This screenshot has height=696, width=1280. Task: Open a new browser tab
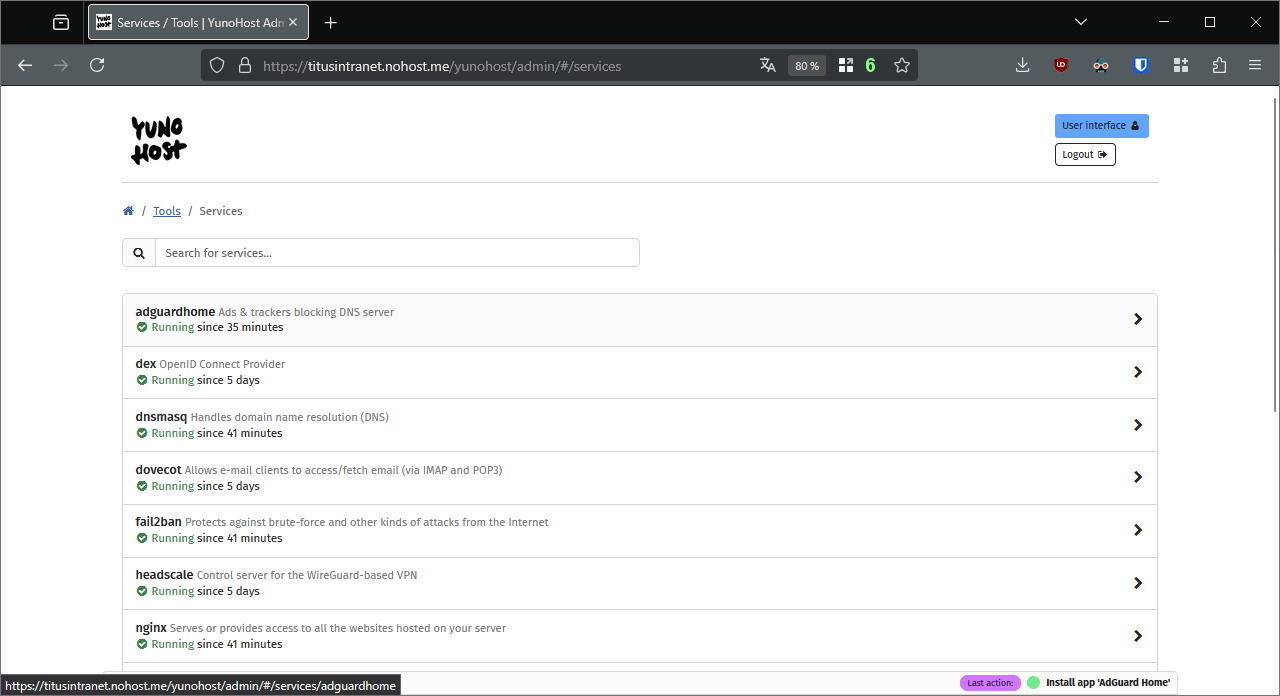(x=331, y=22)
